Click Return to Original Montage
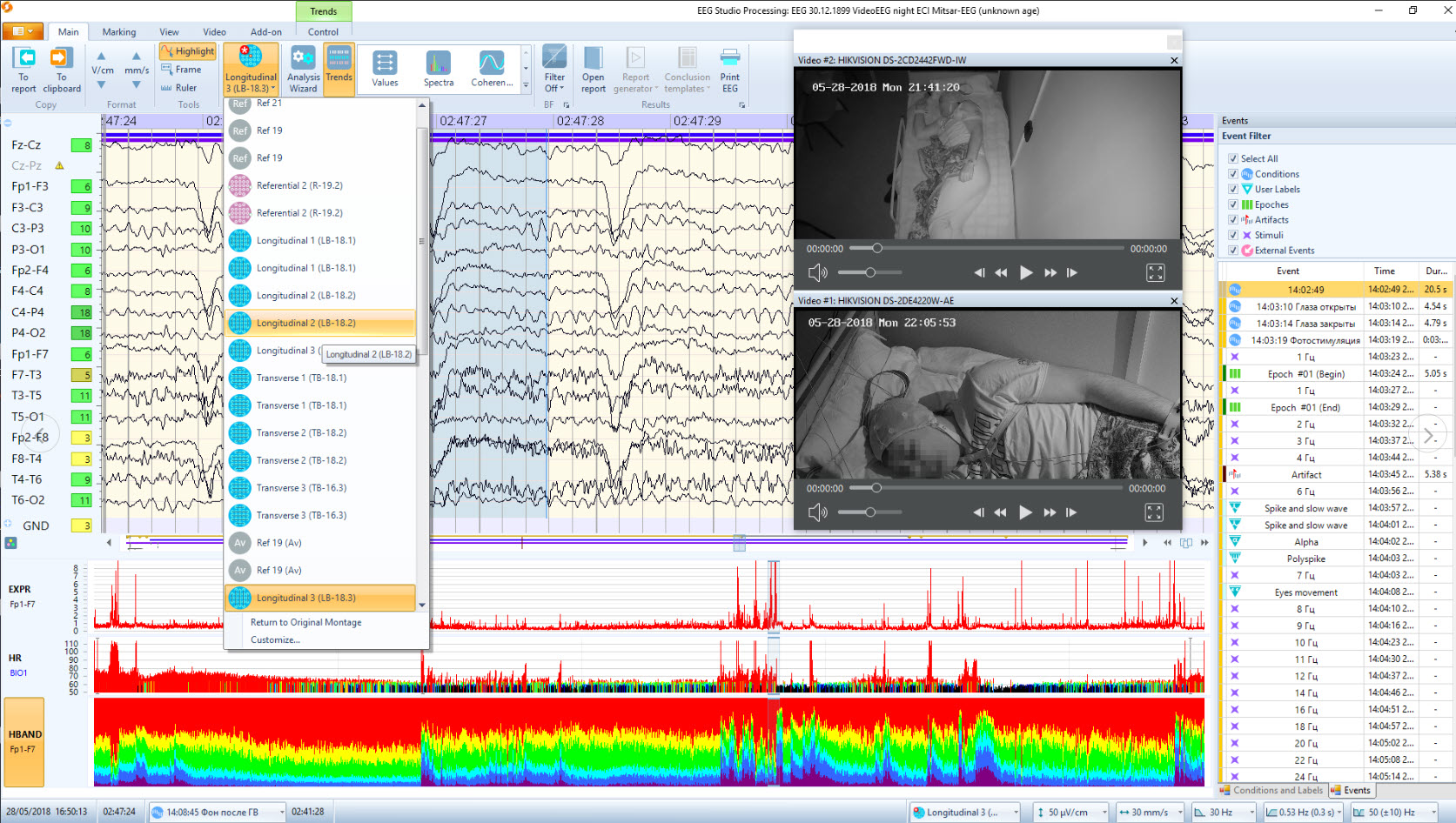Screen dimensions: 1456x823 point(305,623)
